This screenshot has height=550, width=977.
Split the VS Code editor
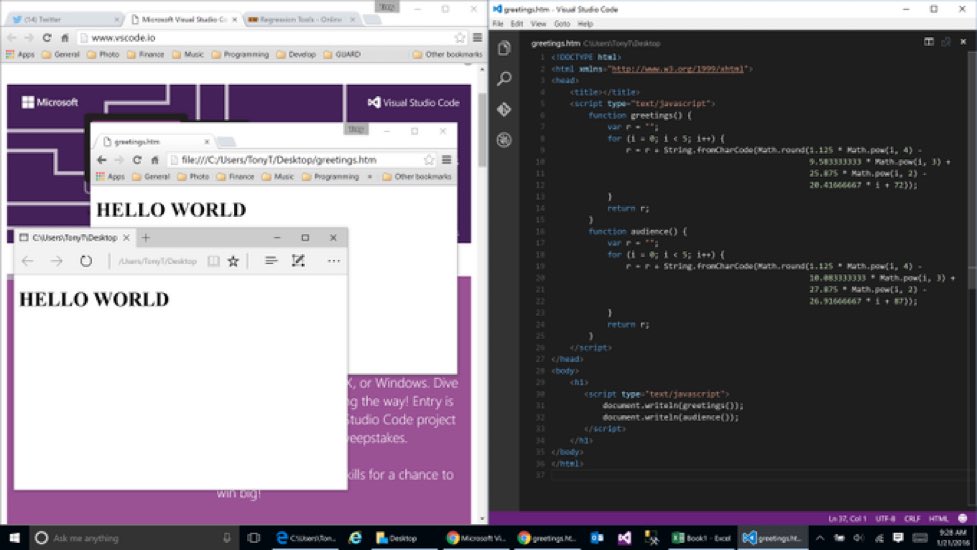point(928,42)
